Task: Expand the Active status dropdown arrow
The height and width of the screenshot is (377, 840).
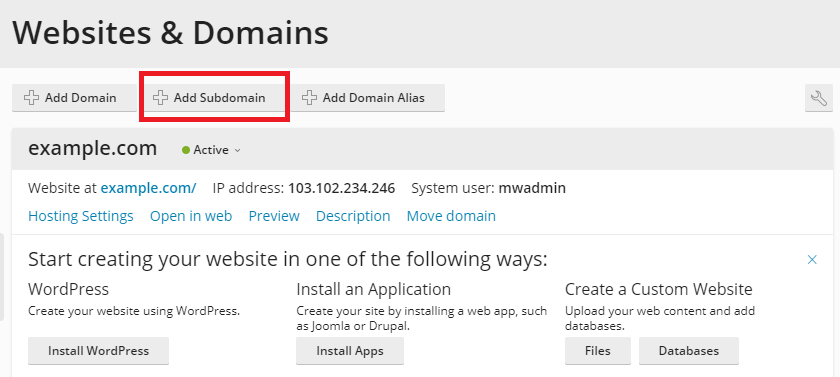Action: (238, 151)
